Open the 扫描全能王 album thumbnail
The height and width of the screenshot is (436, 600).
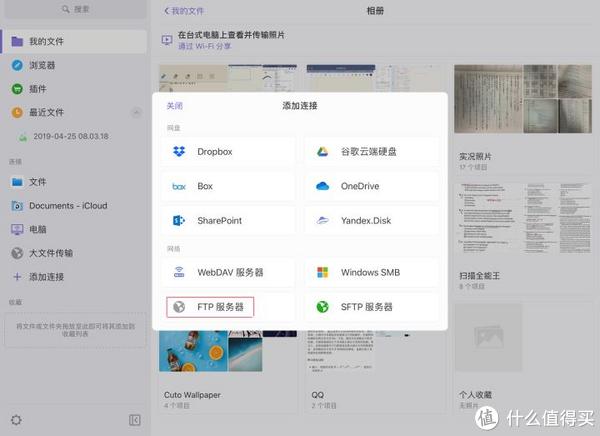[x=523, y=218]
